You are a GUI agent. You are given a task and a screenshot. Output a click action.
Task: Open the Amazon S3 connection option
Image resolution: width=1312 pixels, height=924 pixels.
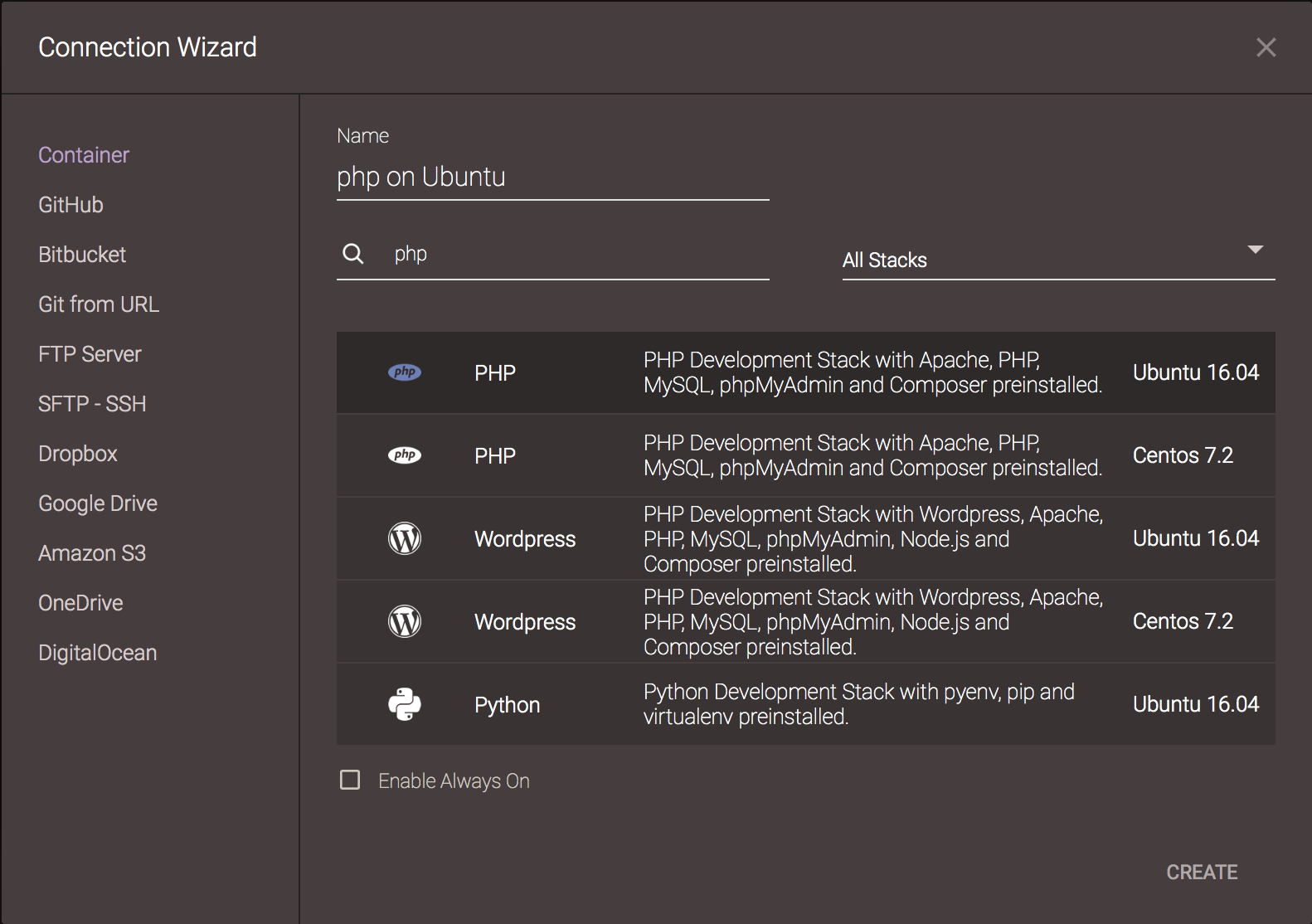92,553
